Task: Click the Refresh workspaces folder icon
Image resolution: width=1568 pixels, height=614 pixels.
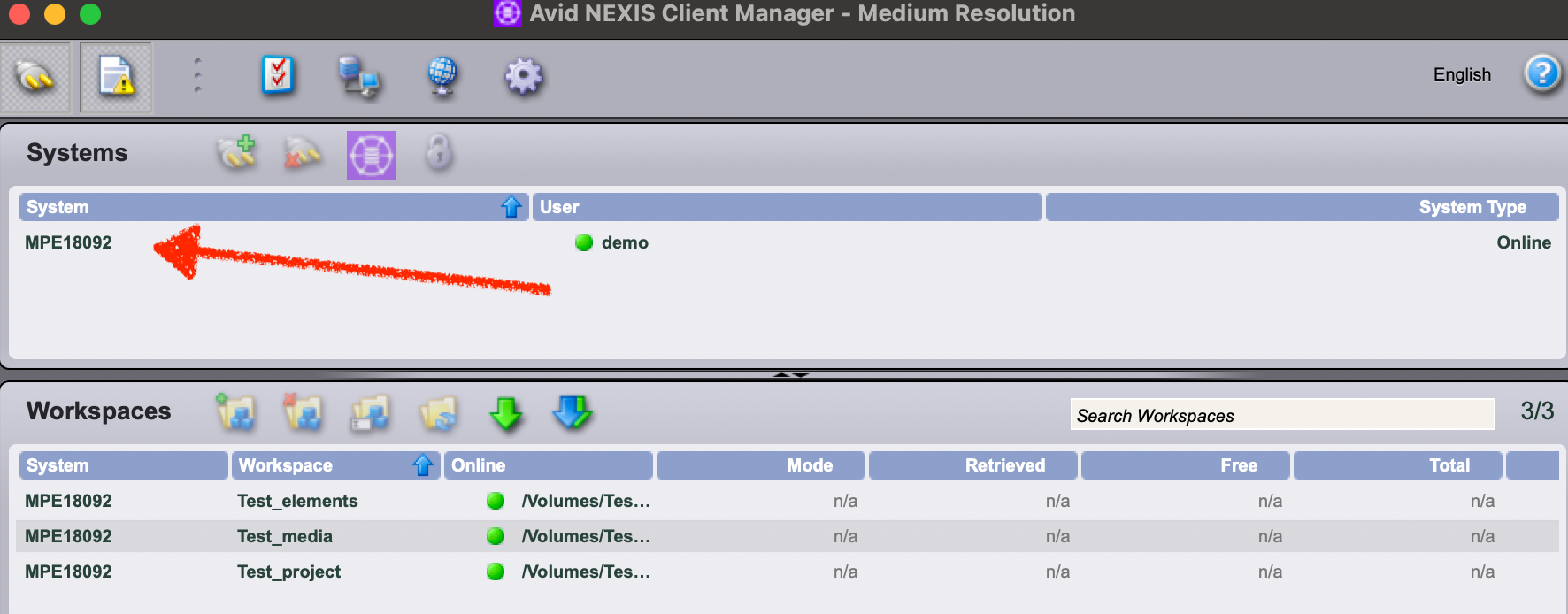Action: coord(438,413)
